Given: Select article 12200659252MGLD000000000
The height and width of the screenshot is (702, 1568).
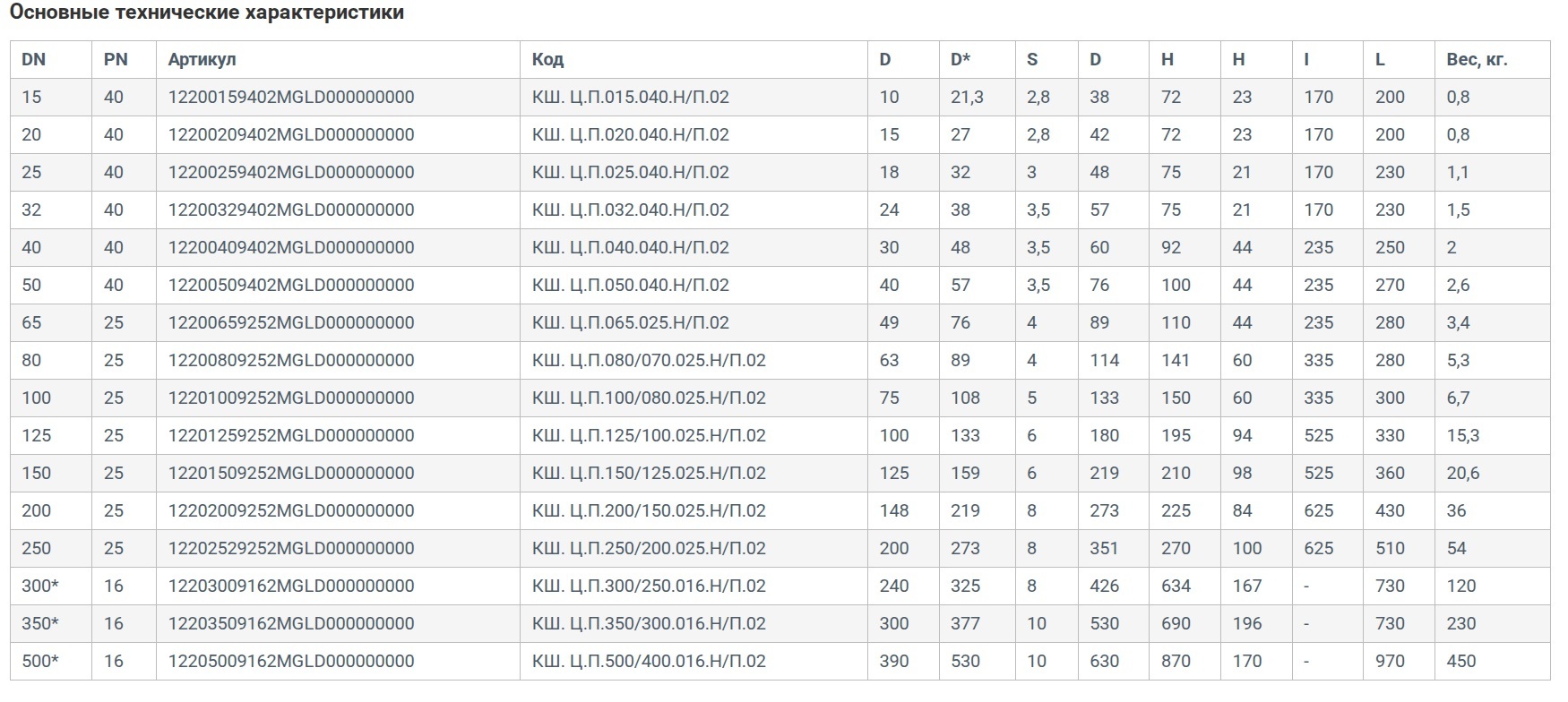Looking at the screenshot, I should [x=291, y=322].
